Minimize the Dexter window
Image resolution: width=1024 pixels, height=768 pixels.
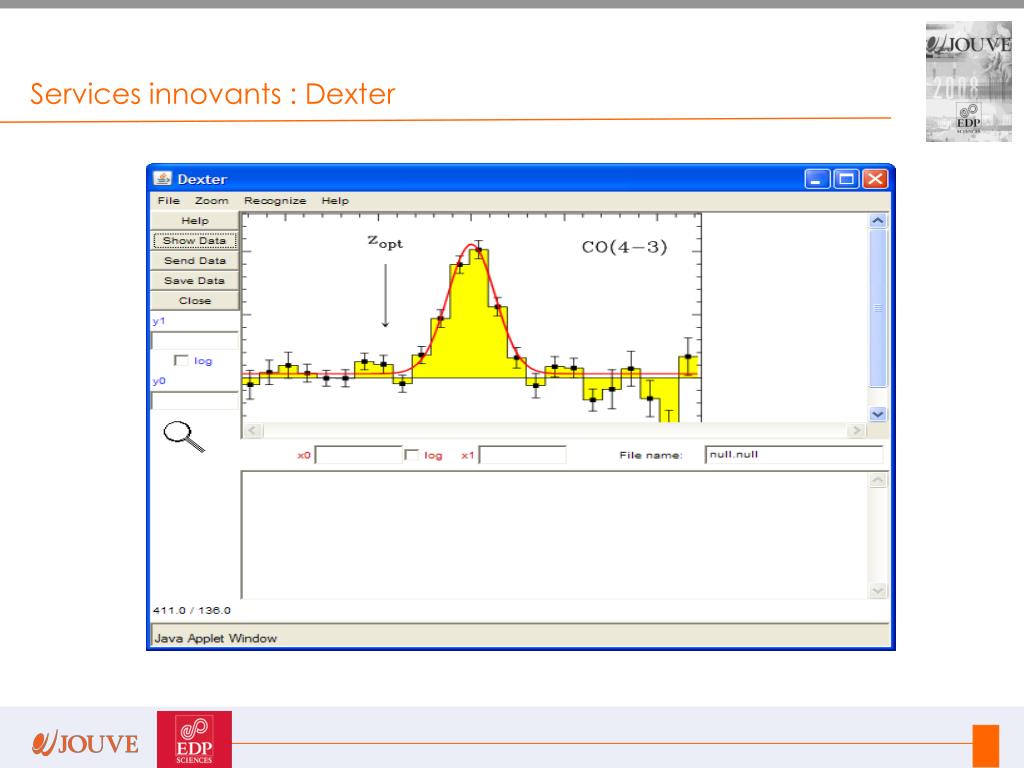click(816, 178)
